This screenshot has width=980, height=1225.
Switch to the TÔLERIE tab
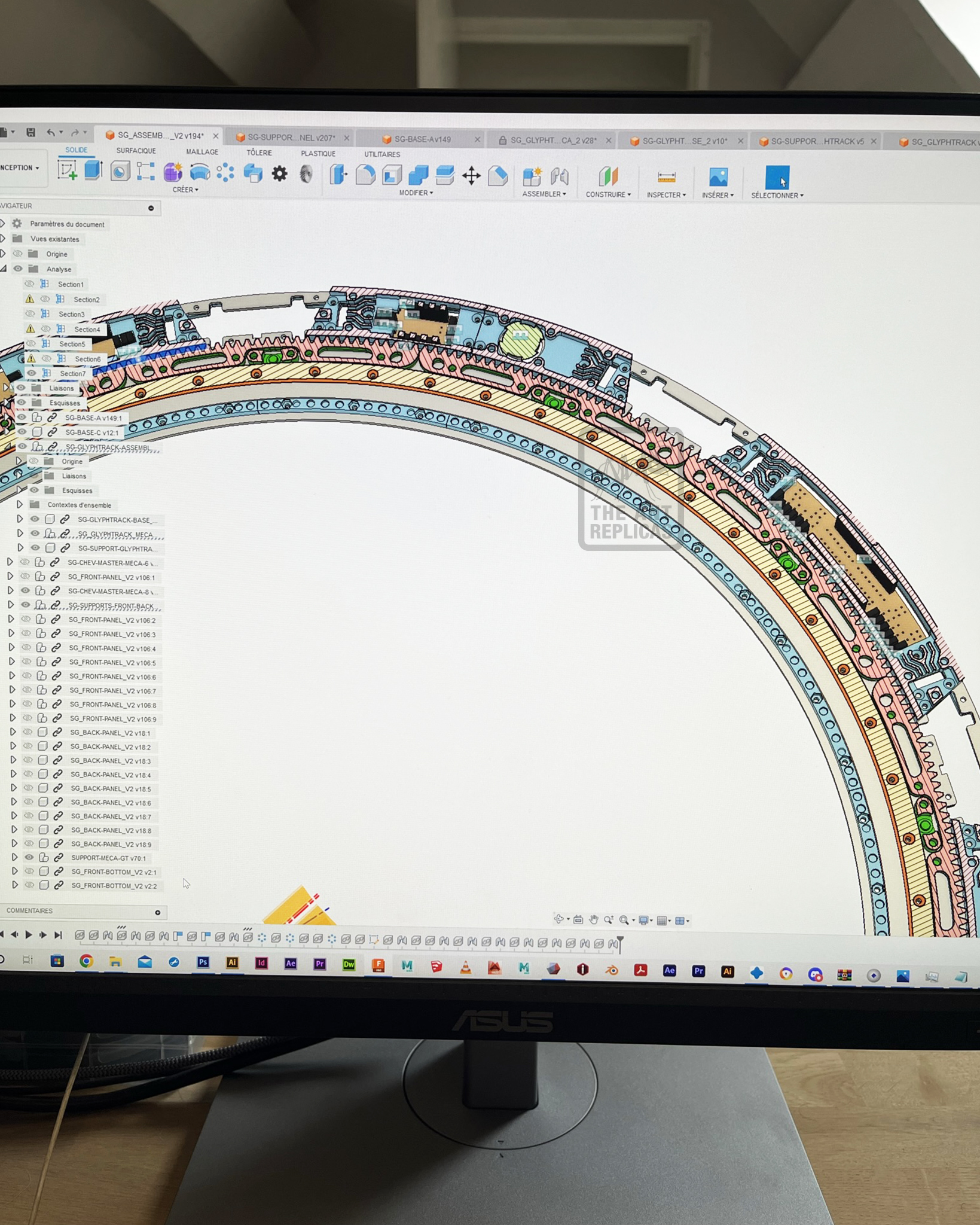pyautogui.click(x=259, y=153)
